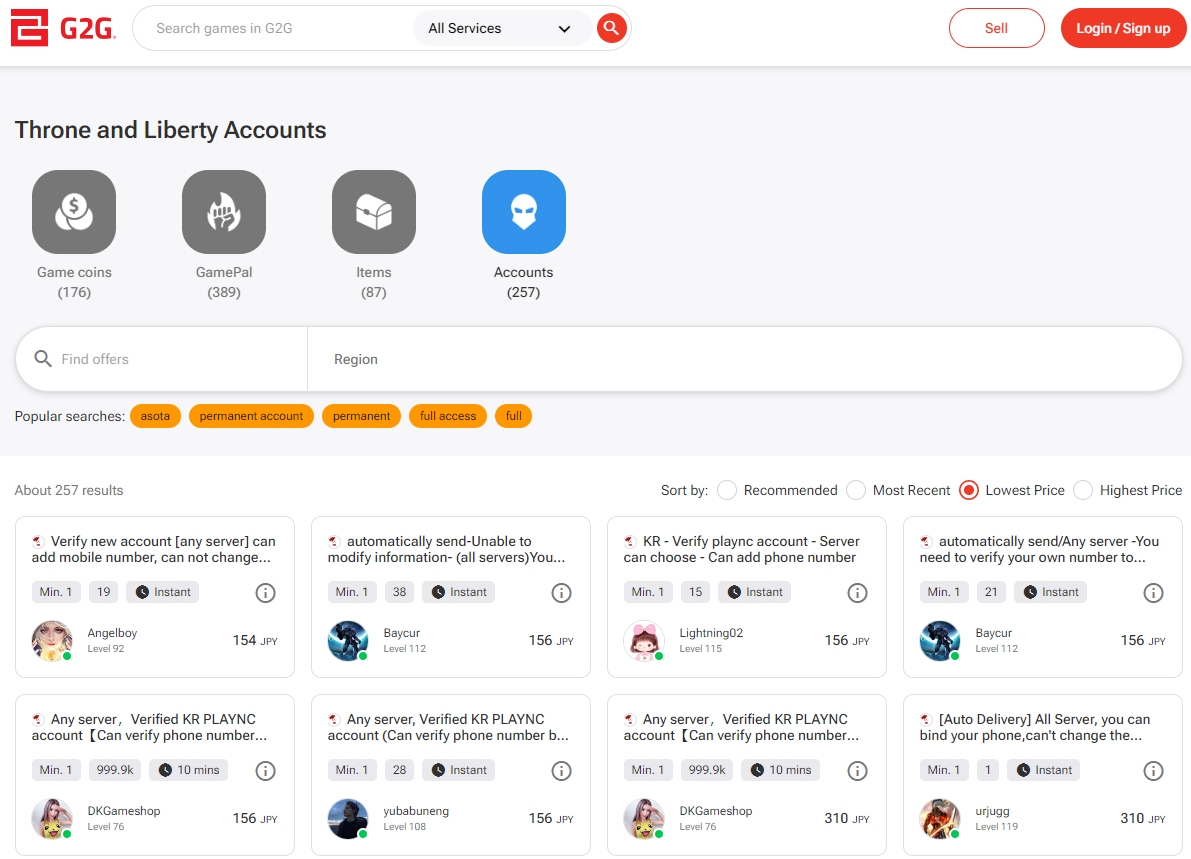Open info icon on Lightning02's offer
Image resolution: width=1191 pixels, height=859 pixels.
point(858,592)
